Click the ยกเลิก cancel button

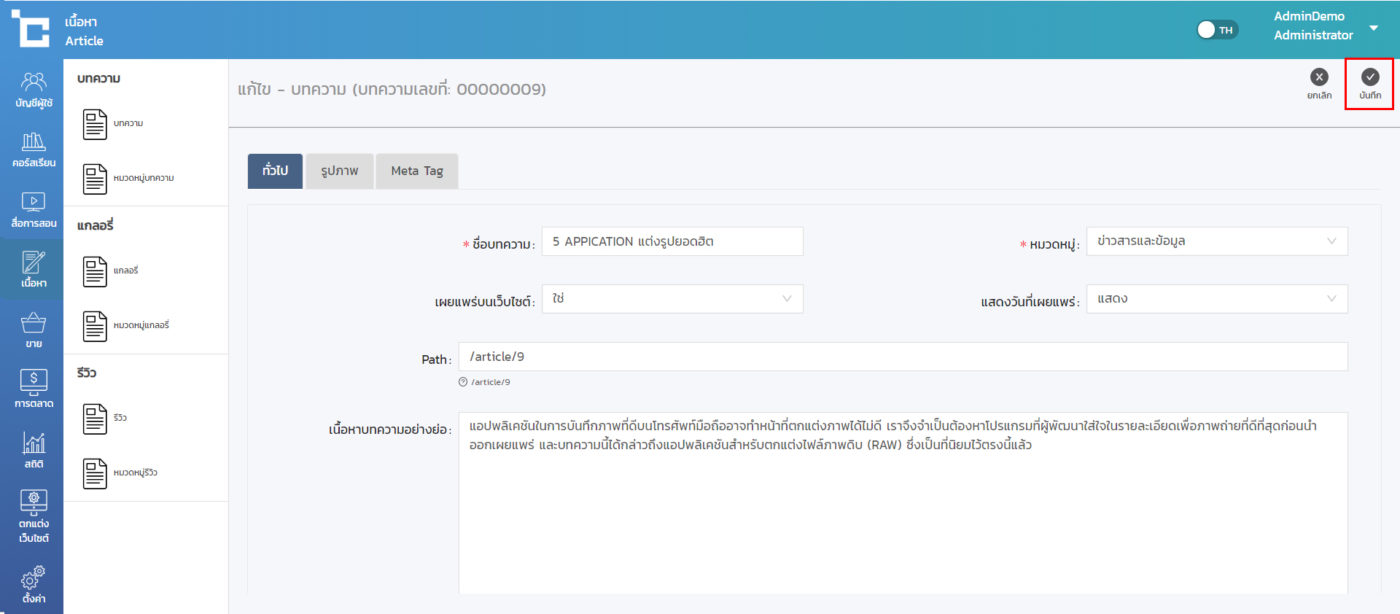[x=1319, y=83]
